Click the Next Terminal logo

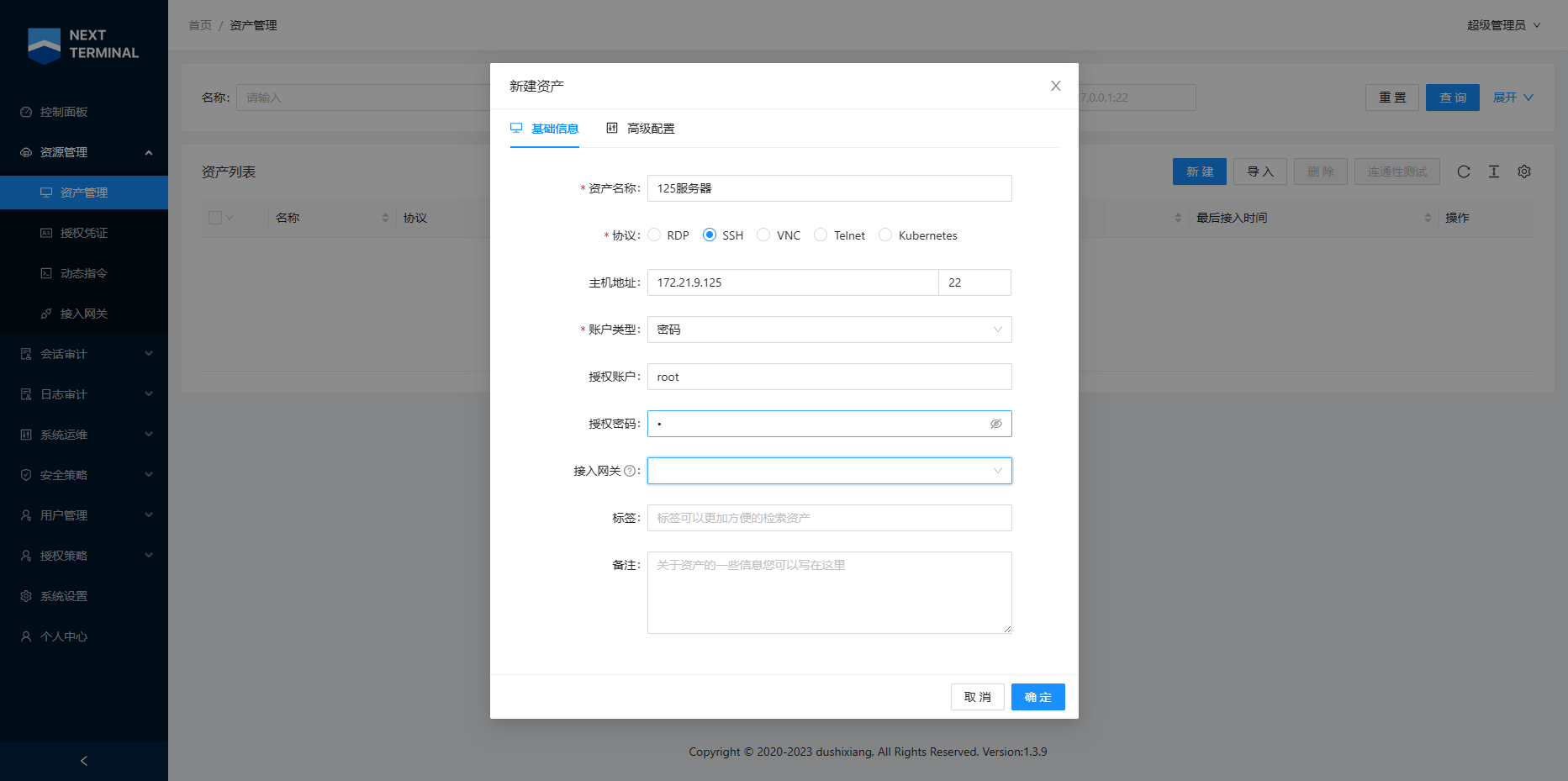click(x=83, y=45)
